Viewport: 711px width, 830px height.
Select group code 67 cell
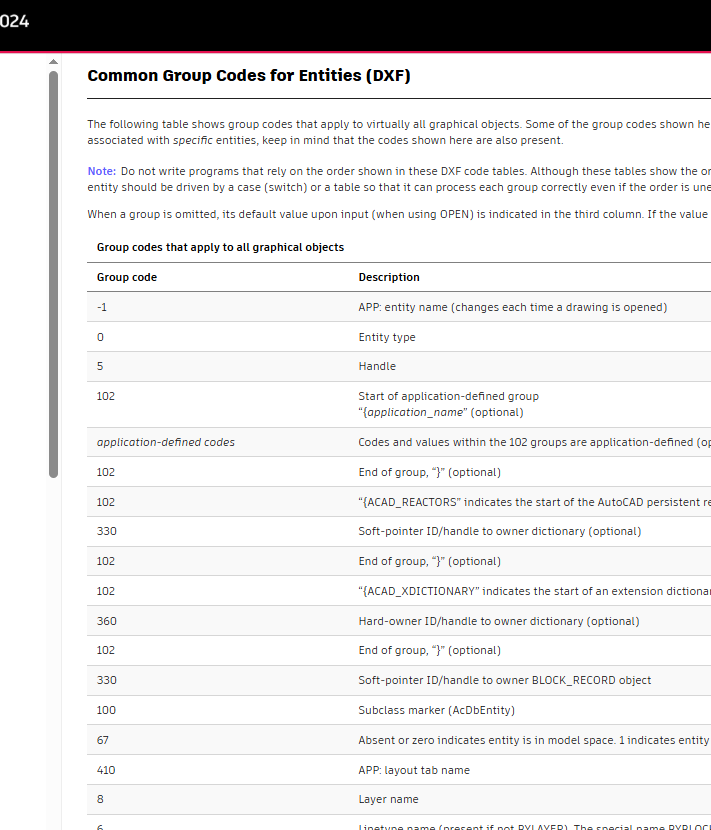pyautogui.click(x=103, y=741)
